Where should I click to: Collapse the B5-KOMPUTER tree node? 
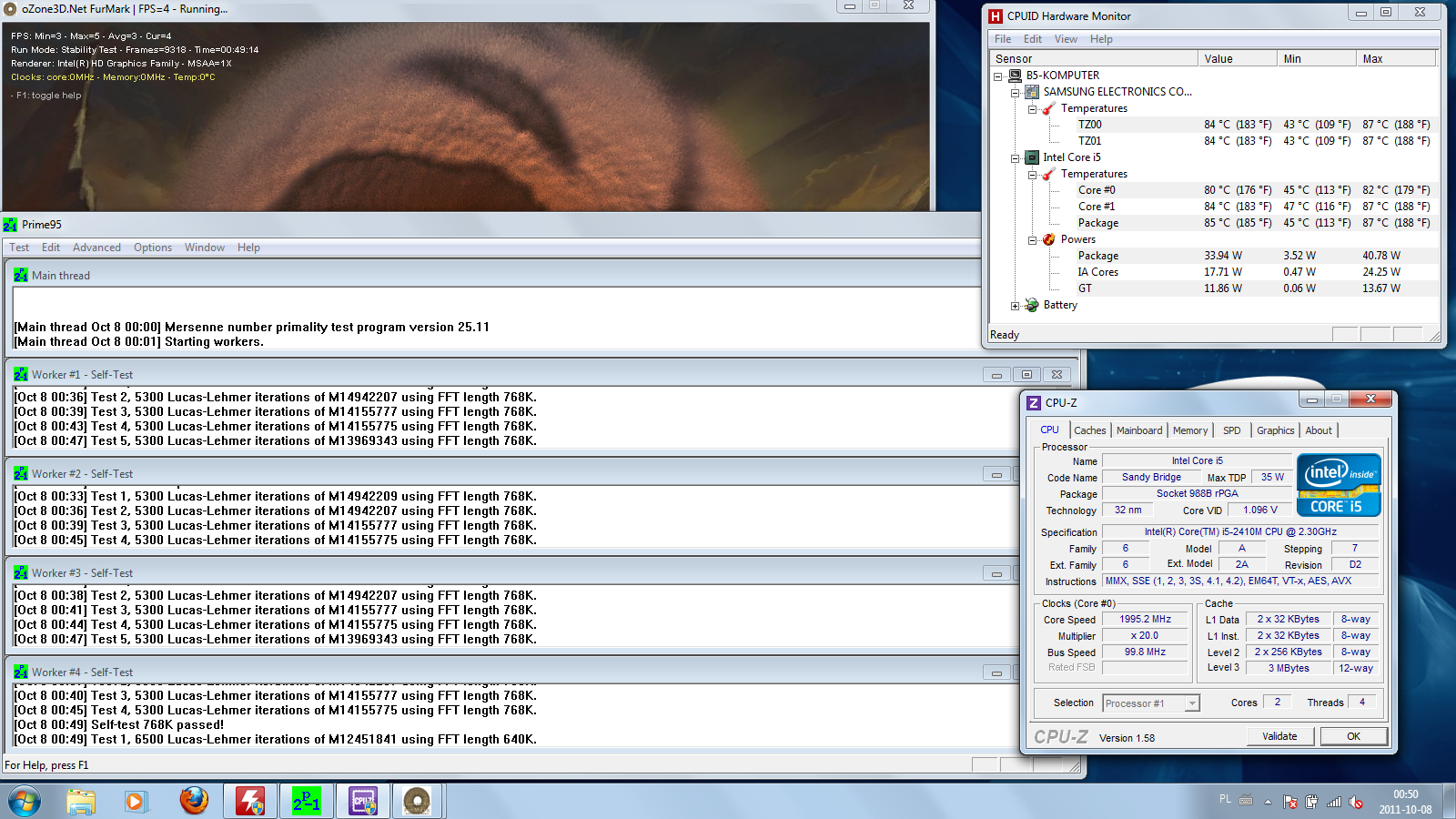[x=998, y=76]
